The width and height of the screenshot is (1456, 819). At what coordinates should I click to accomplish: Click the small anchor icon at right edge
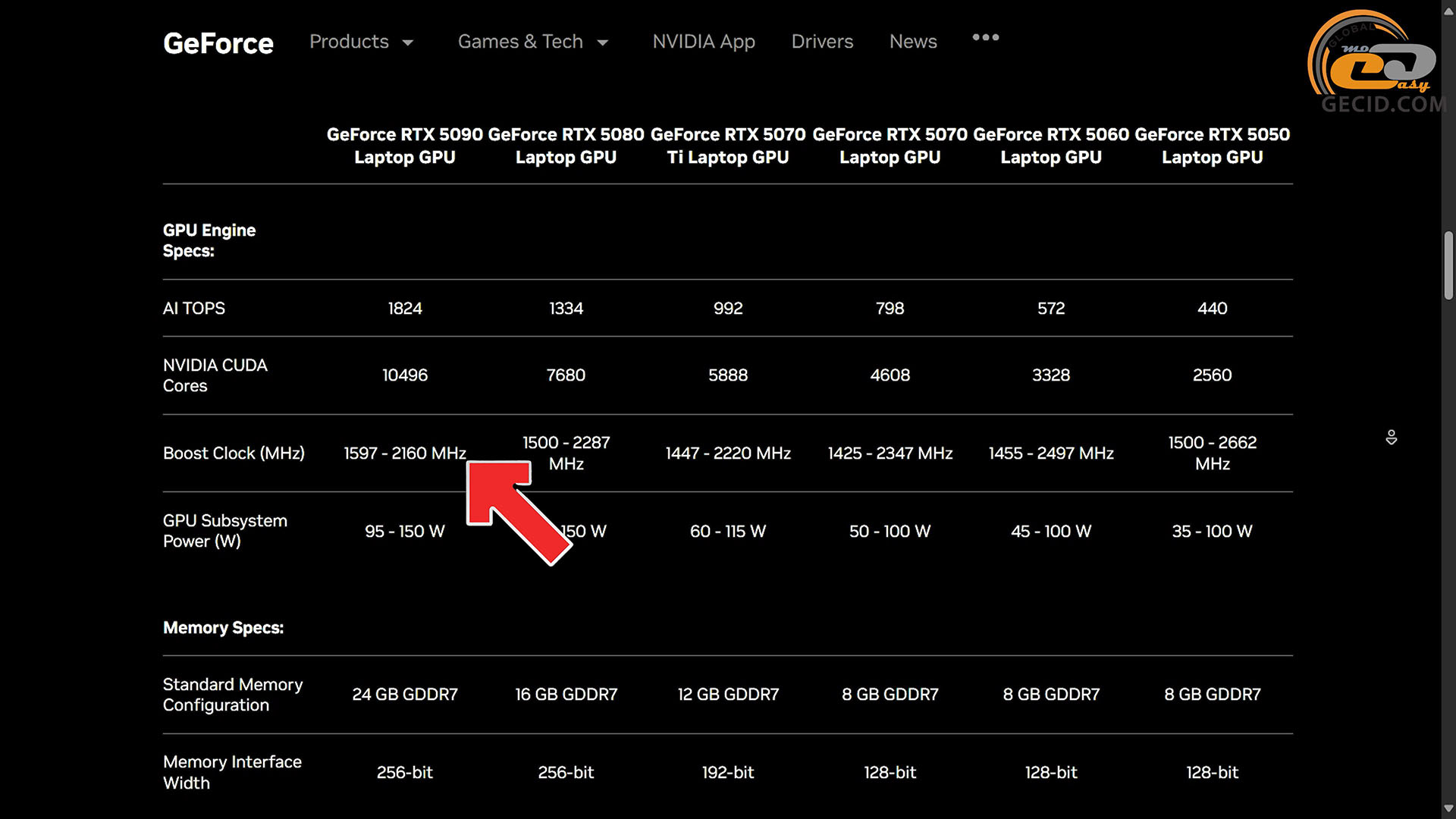pos(1391,438)
